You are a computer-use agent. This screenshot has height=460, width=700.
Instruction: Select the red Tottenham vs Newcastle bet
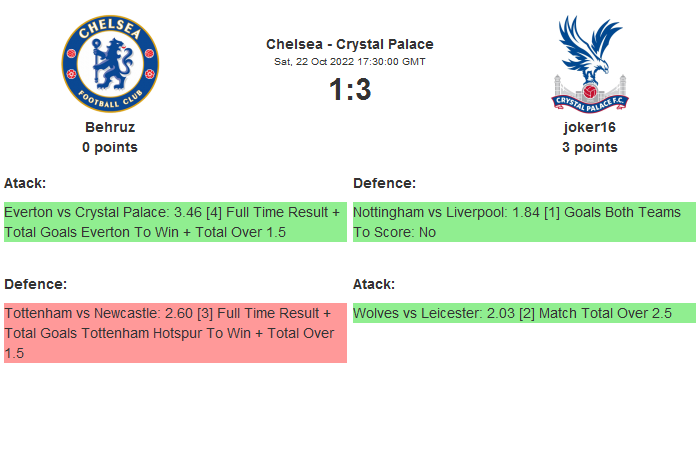point(175,333)
